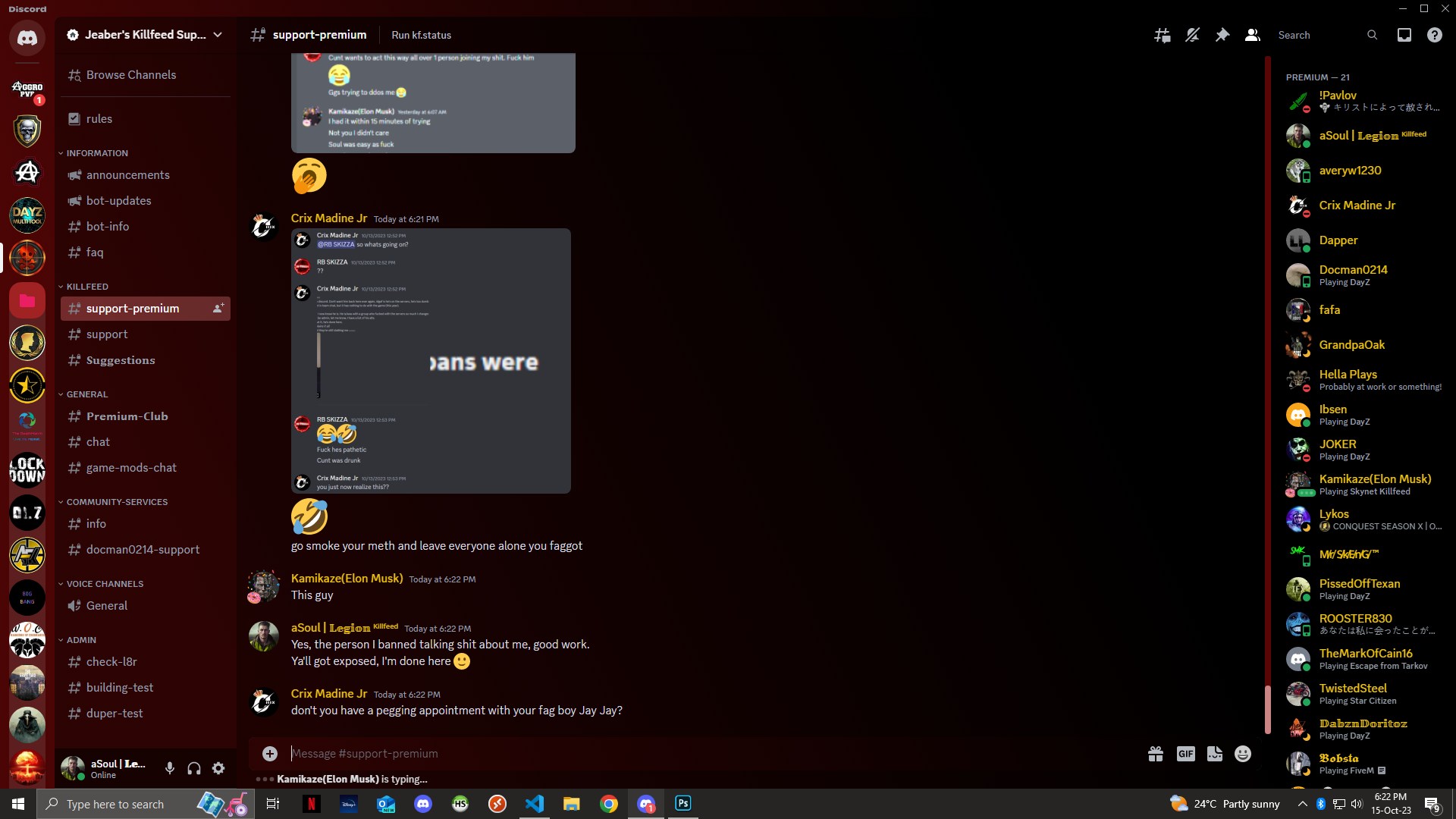This screenshot has height=819, width=1456.
Task: Open Windows notification center
Action: (1432, 804)
